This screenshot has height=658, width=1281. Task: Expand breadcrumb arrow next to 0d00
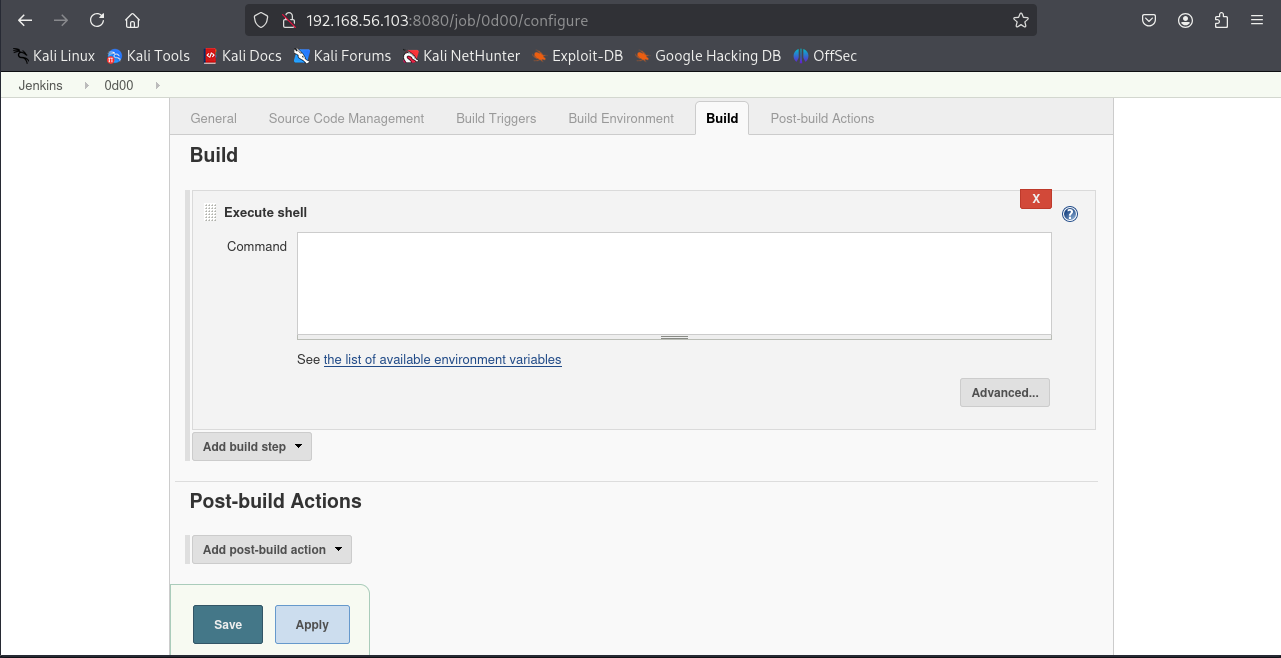click(x=157, y=86)
